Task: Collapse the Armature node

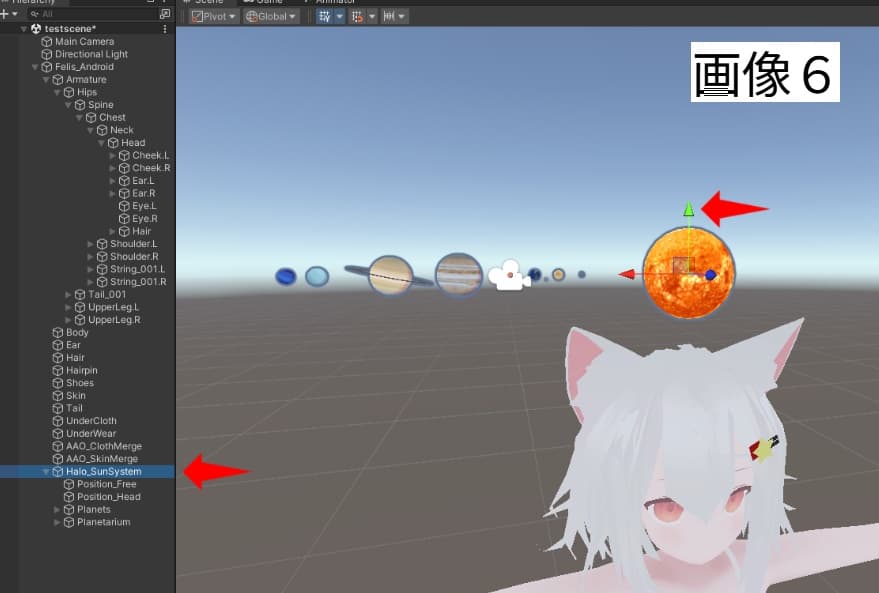Action: [46, 80]
